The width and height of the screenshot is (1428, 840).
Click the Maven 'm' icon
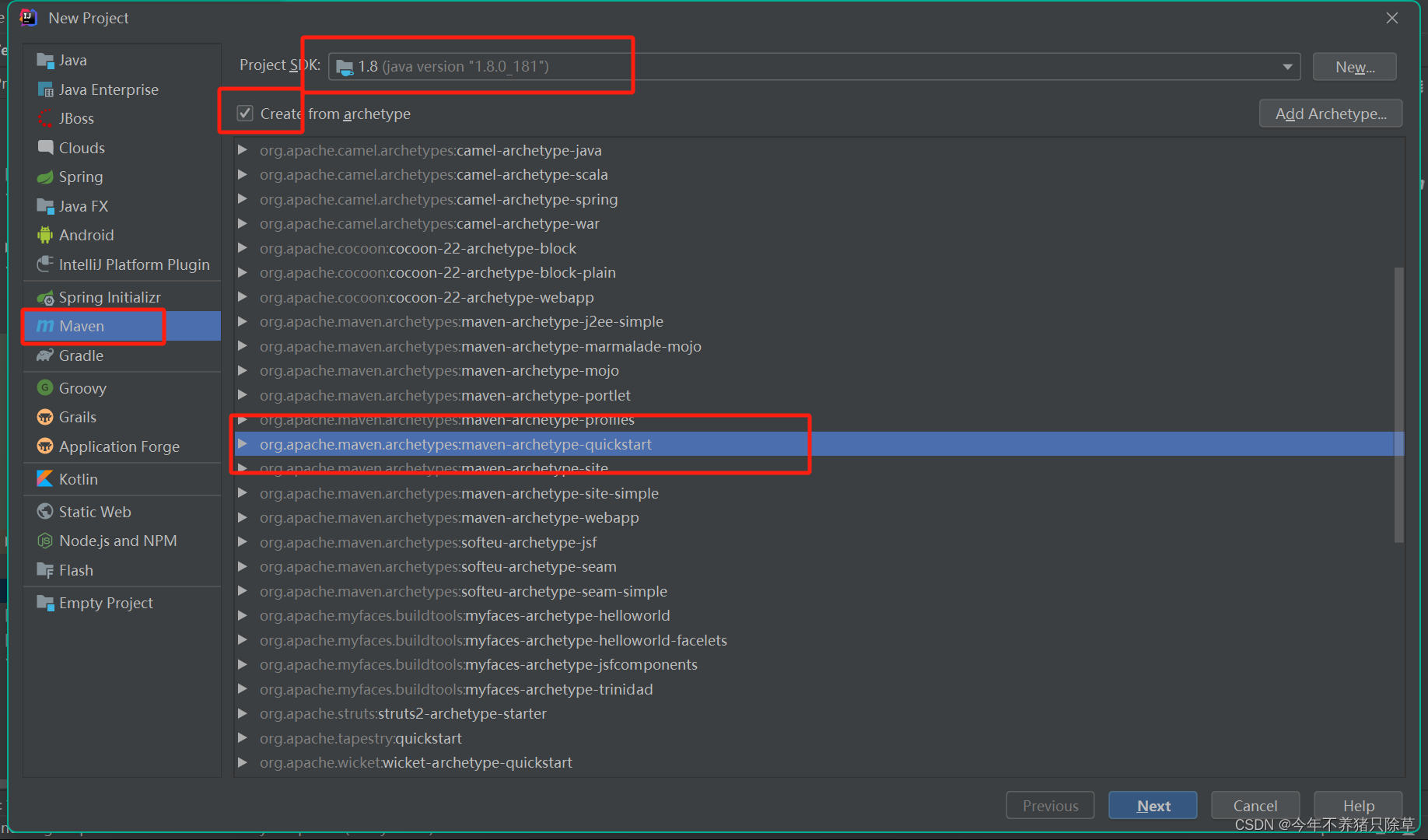(x=45, y=327)
